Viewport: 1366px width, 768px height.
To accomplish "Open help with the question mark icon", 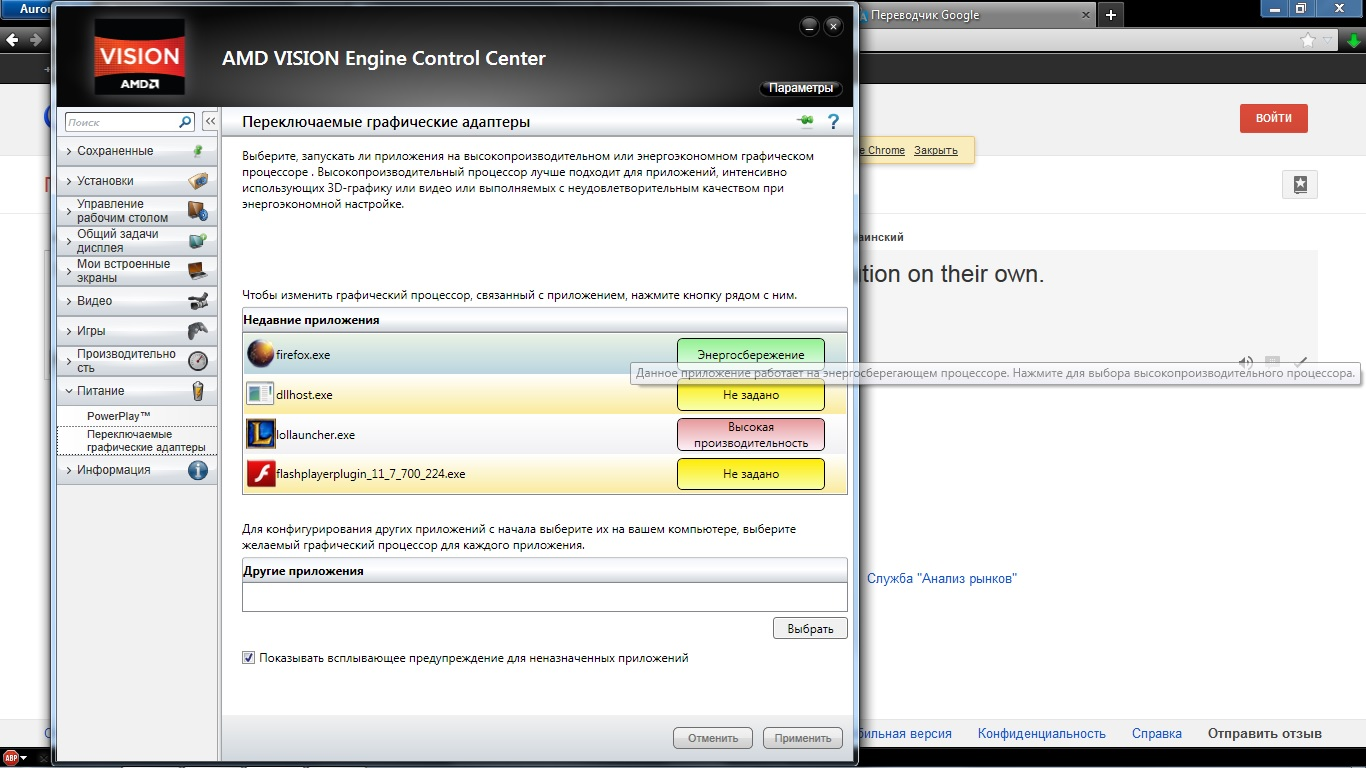I will click(x=833, y=122).
